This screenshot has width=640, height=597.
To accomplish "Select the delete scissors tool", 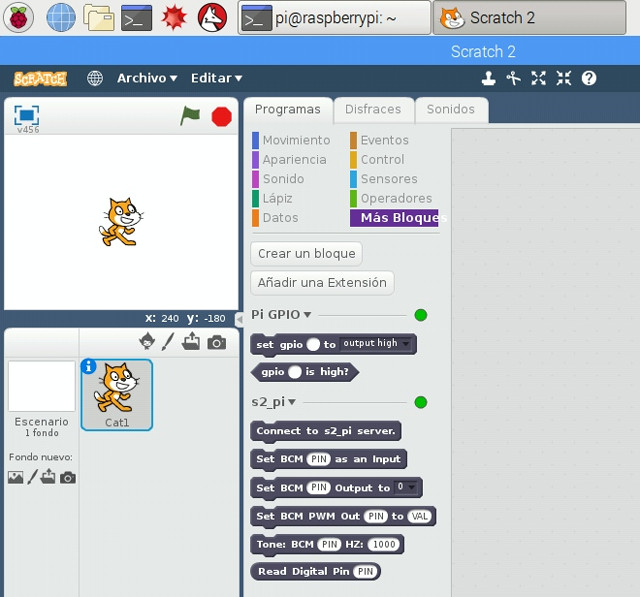I will point(513,78).
